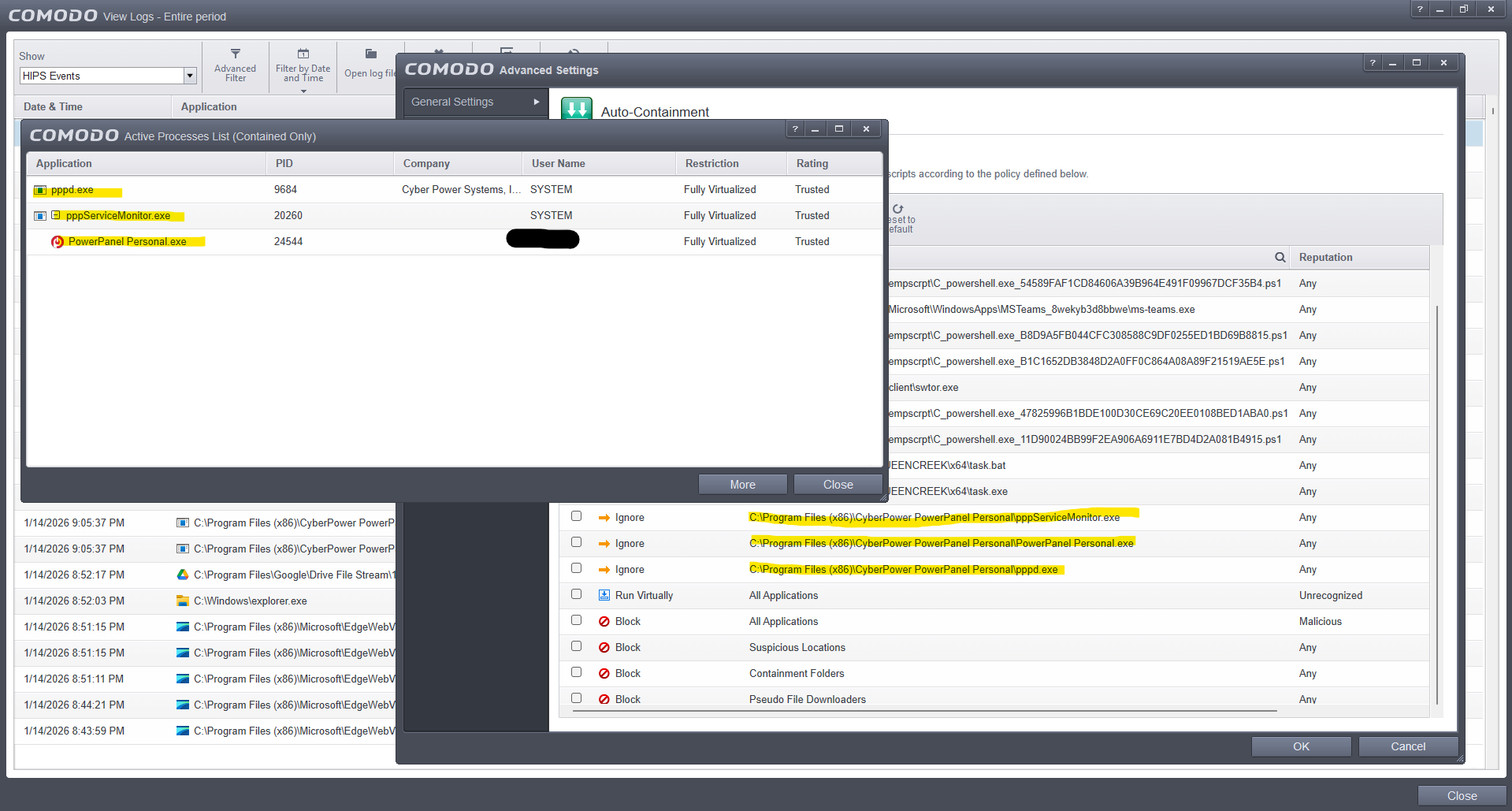Click the Reset to Default icon
This screenshot has height=811, width=1512.
(x=897, y=210)
